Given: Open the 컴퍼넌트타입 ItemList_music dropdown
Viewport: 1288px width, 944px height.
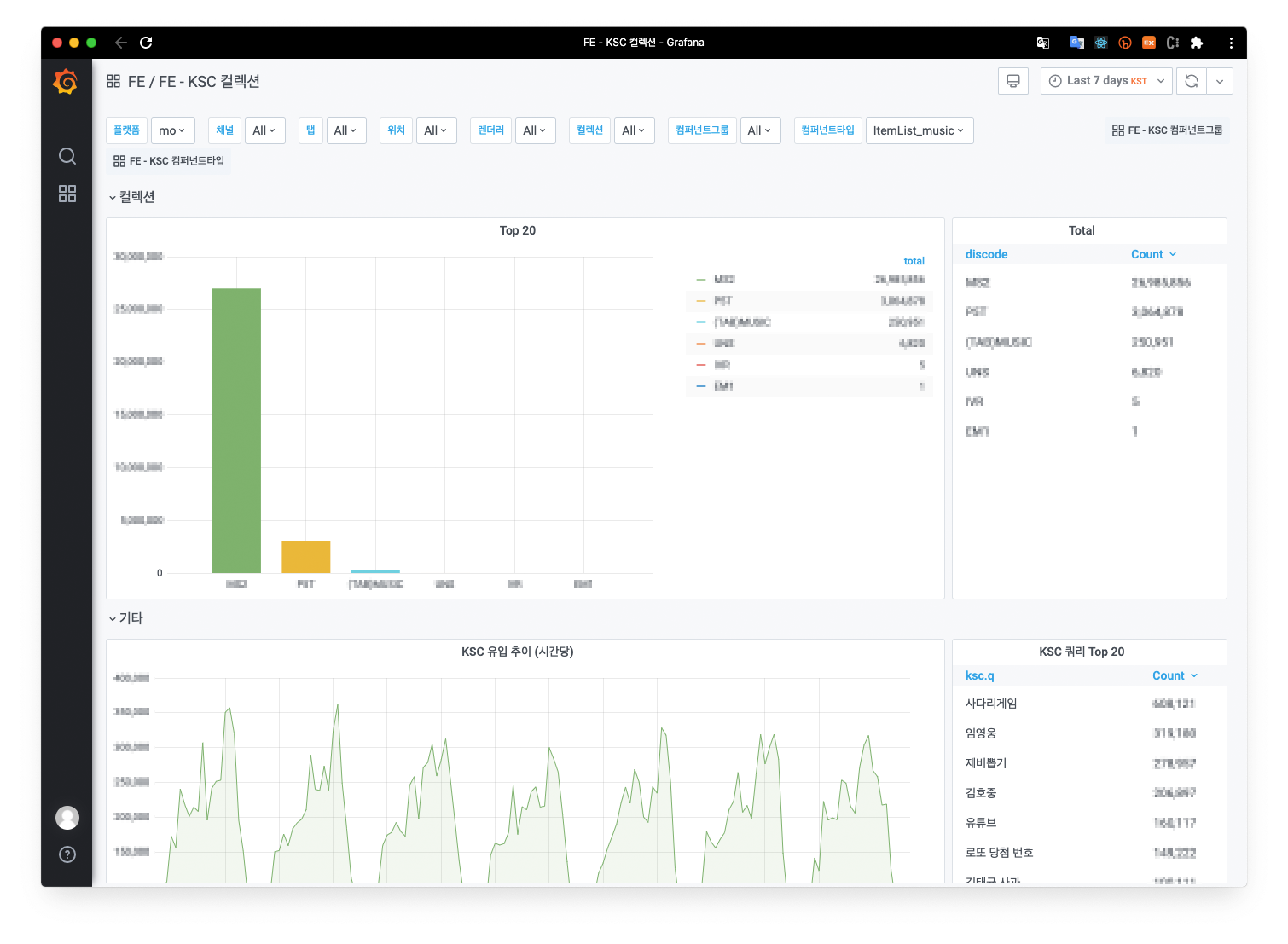Looking at the screenshot, I should [x=920, y=130].
